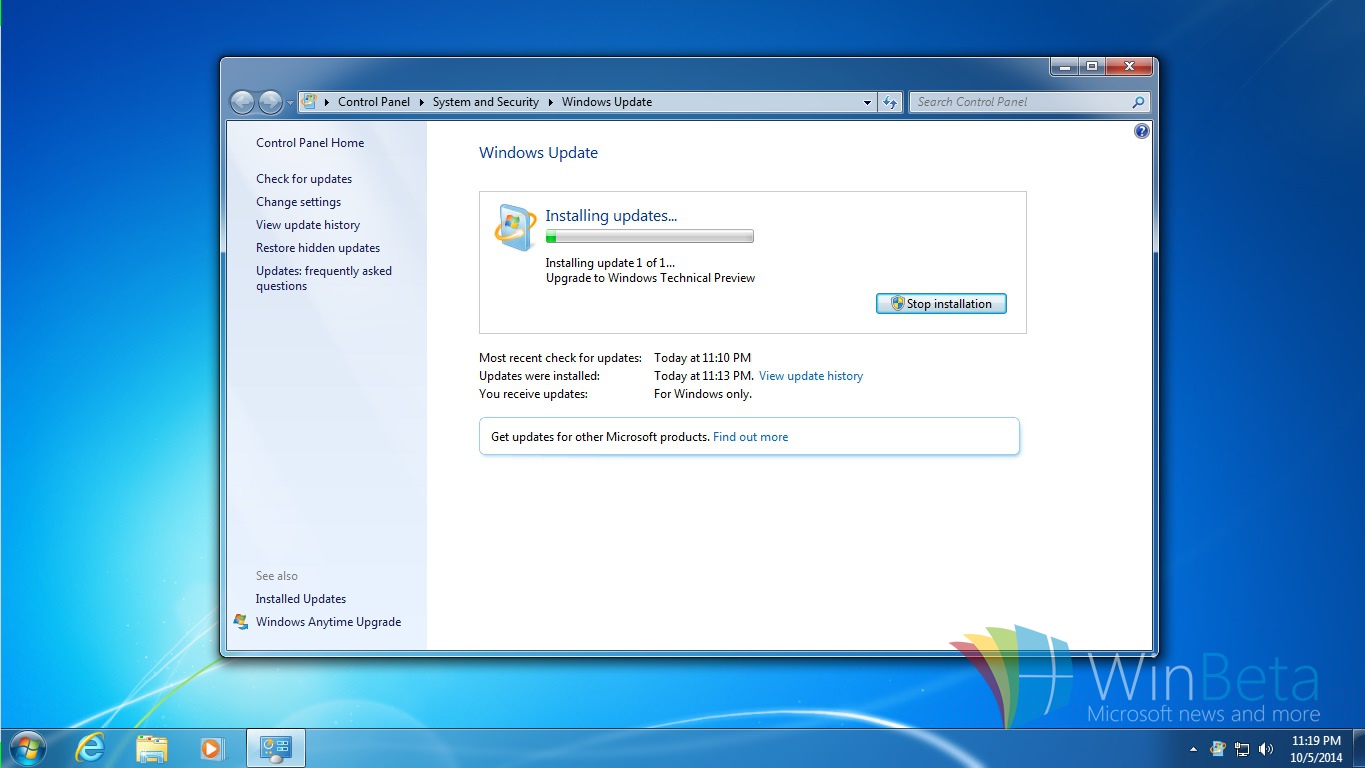Click Check for updates

[304, 179]
